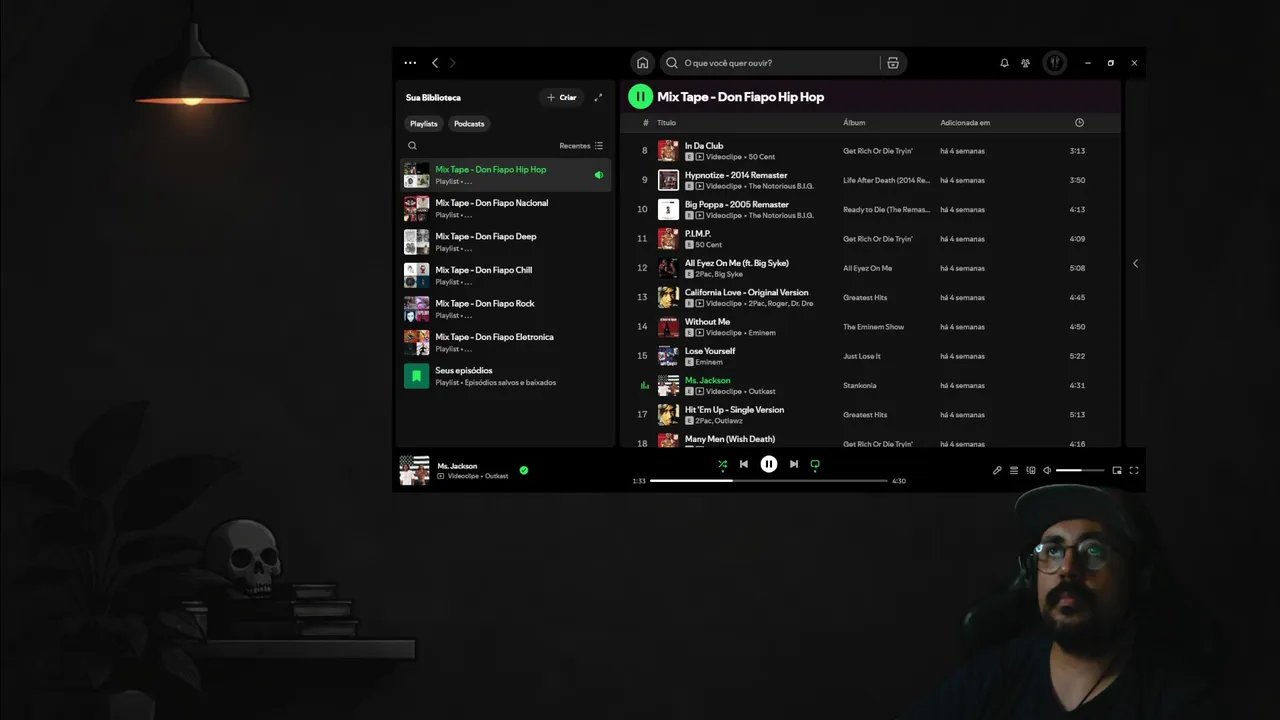Enter fullscreen mode icon
The width and height of the screenshot is (1280, 720).
[x=1134, y=470]
